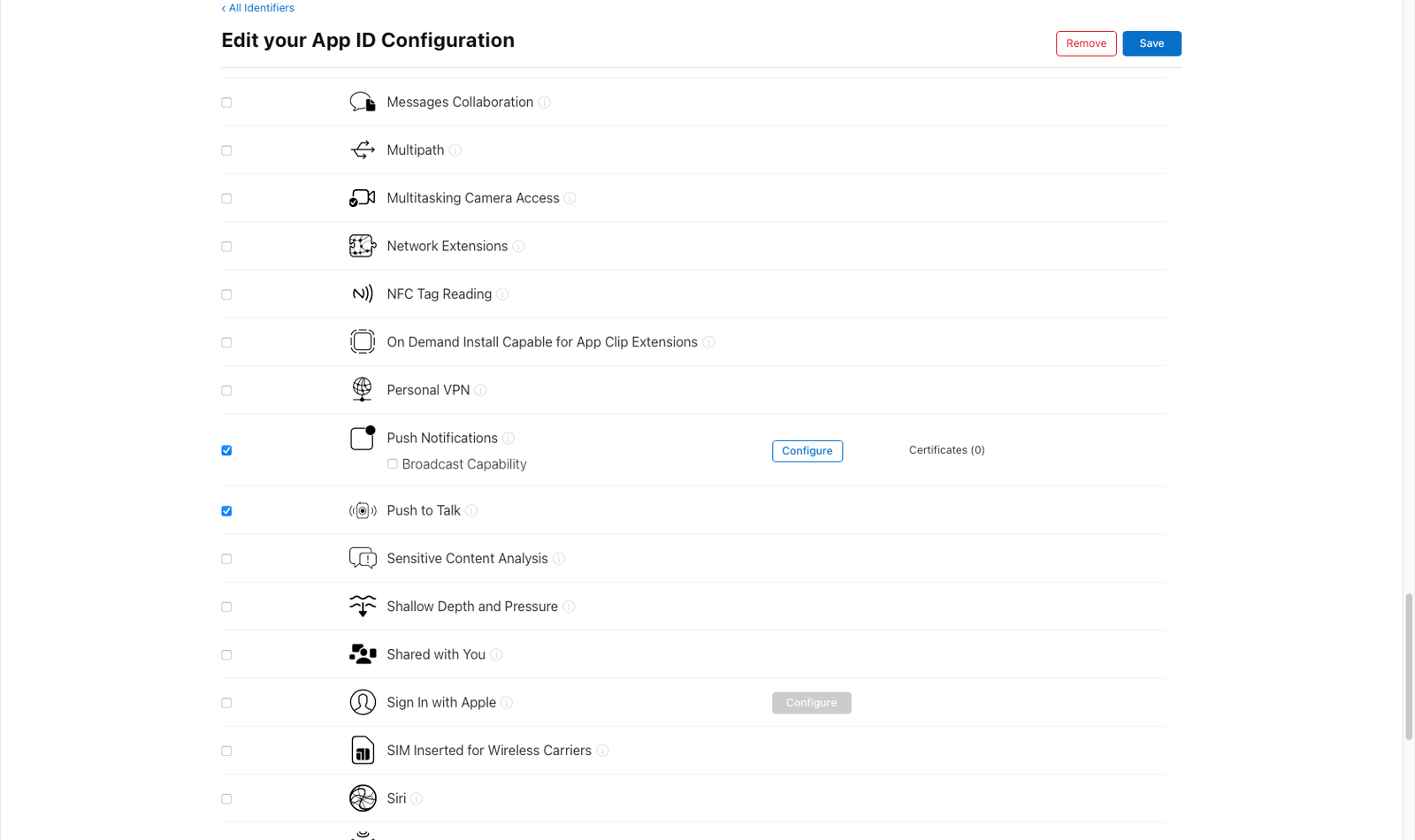Go back to All Identifiers
Viewport: 1415px width, 840px height.
(x=258, y=8)
